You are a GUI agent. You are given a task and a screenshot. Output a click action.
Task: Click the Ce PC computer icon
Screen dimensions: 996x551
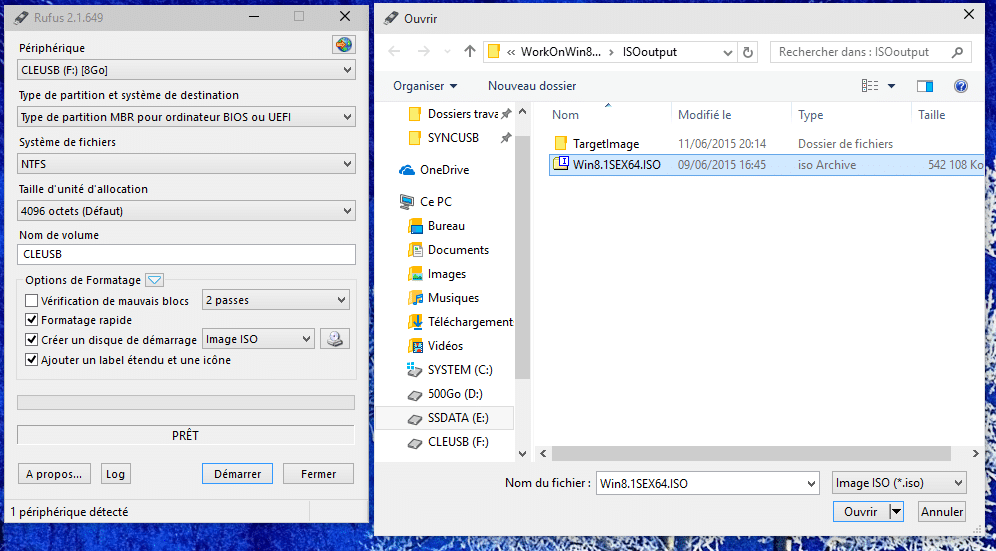pyautogui.click(x=407, y=201)
